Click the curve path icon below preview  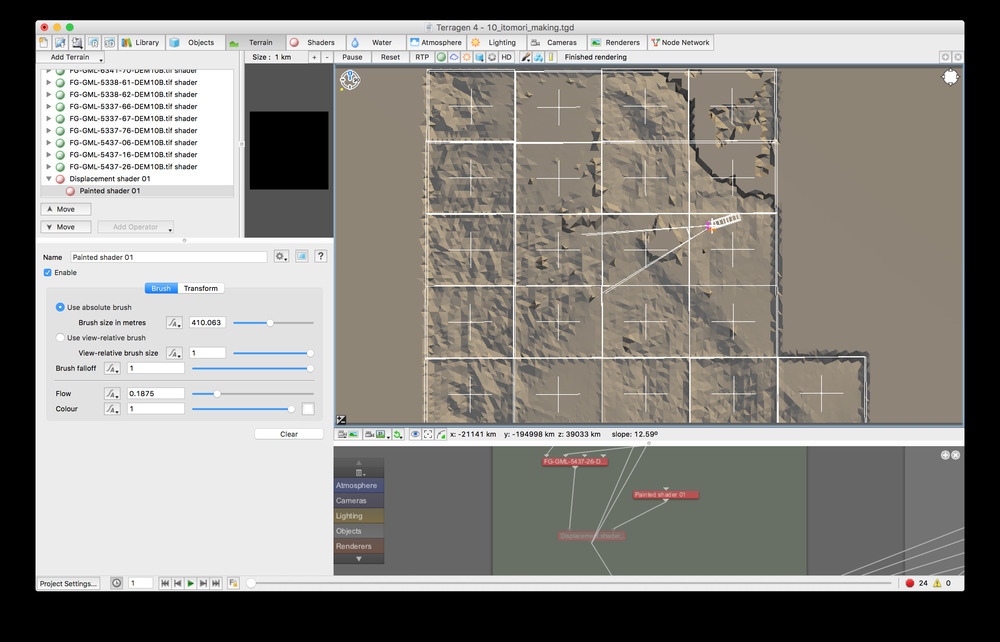coord(441,435)
